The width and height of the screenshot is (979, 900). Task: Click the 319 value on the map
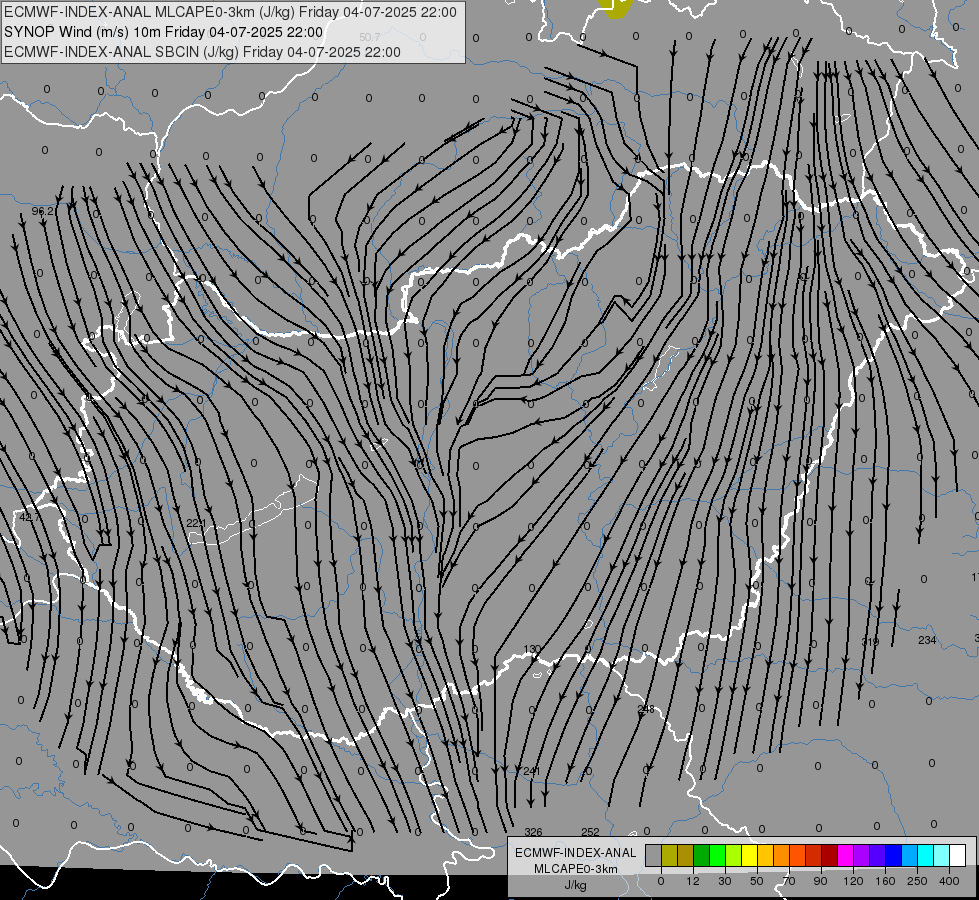point(870,642)
